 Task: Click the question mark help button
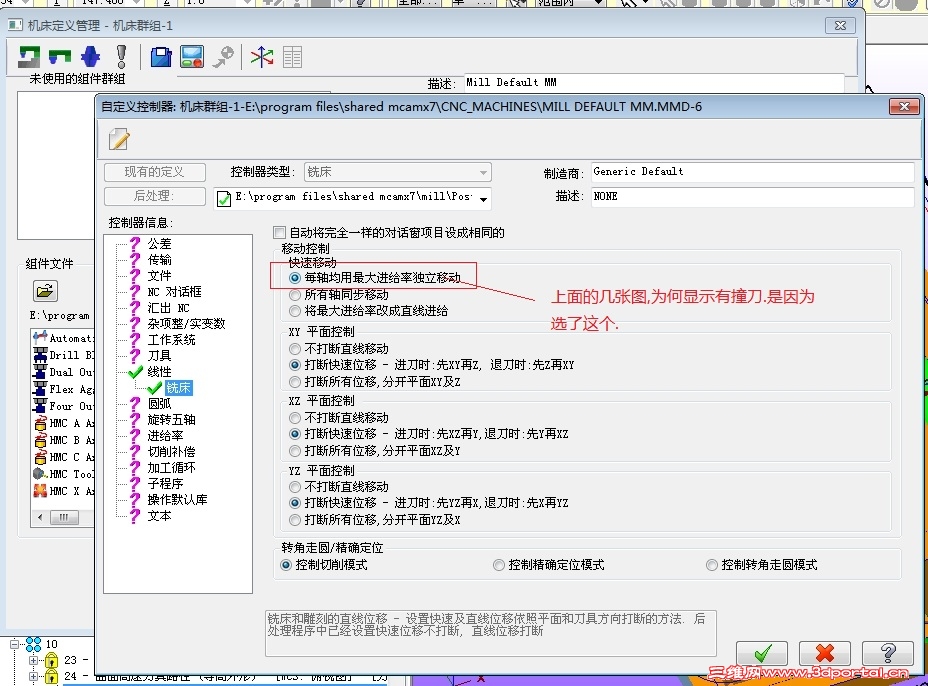click(x=888, y=653)
